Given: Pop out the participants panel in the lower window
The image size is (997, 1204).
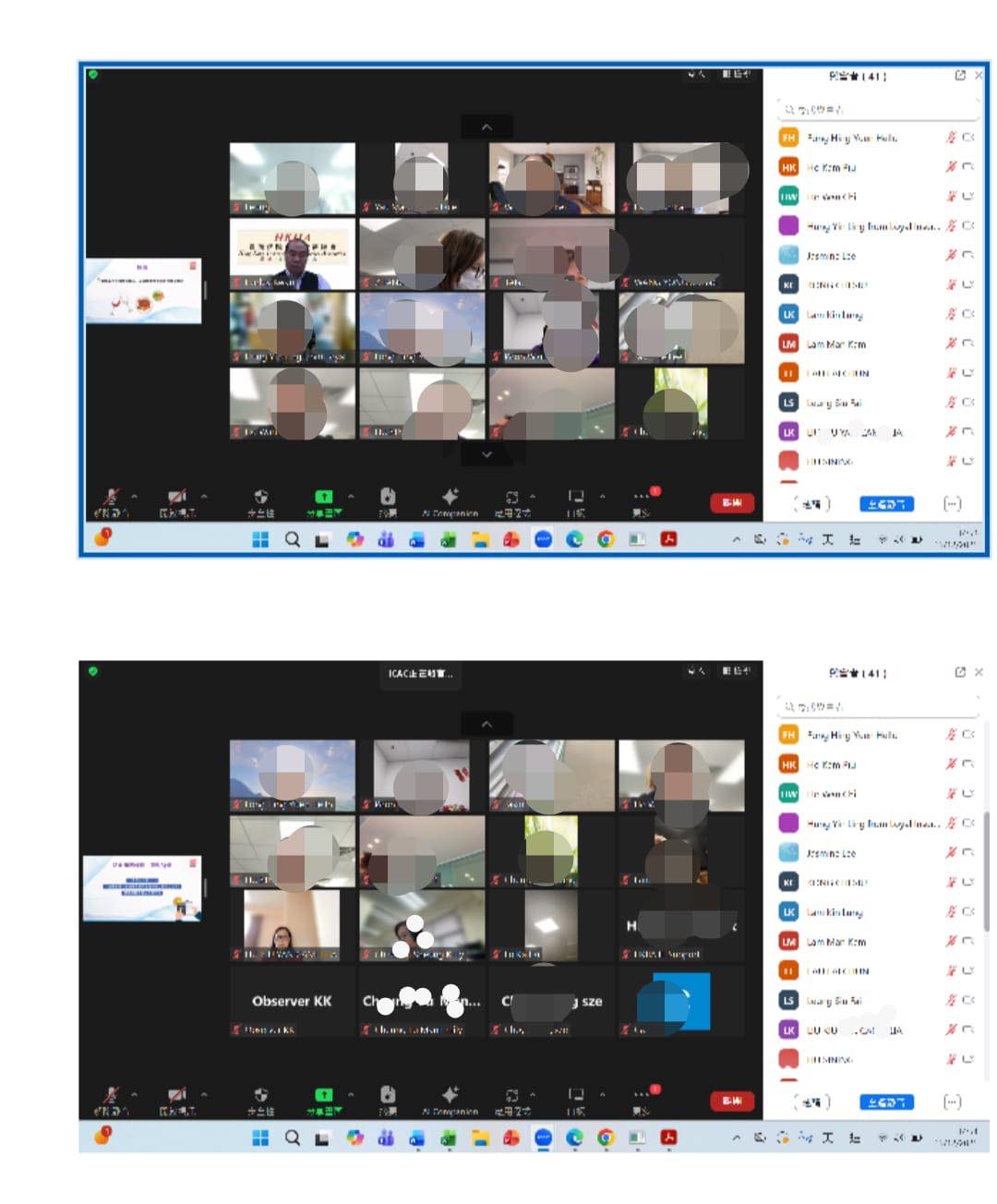Looking at the screenshot, I should pos(960,672).
